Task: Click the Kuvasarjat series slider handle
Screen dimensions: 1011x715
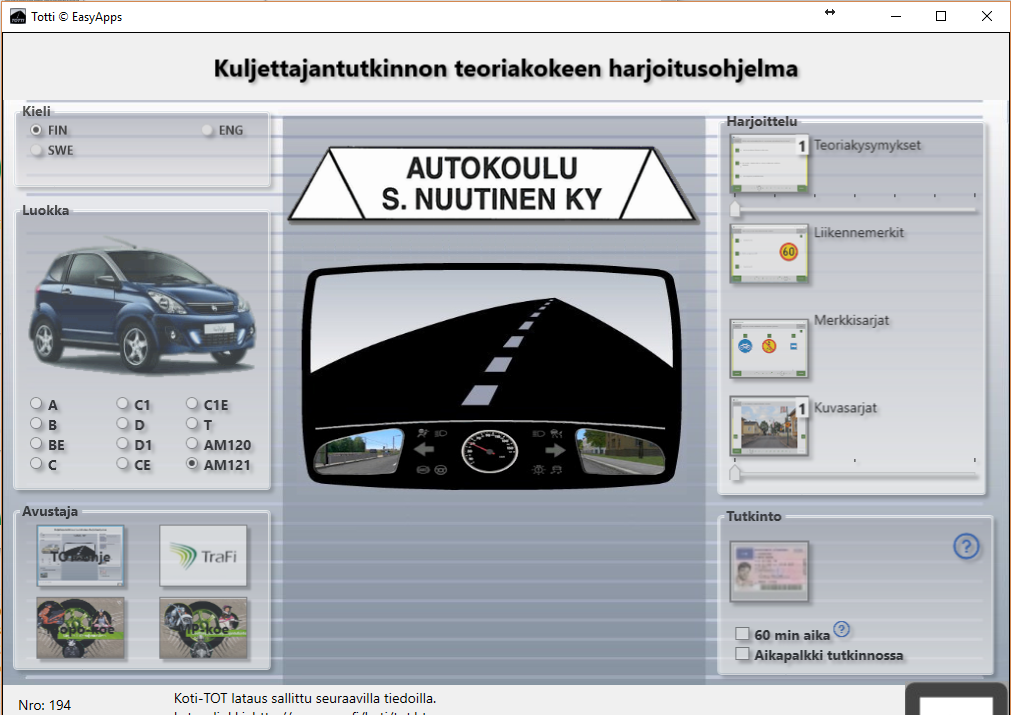Action: click(735, 473)
